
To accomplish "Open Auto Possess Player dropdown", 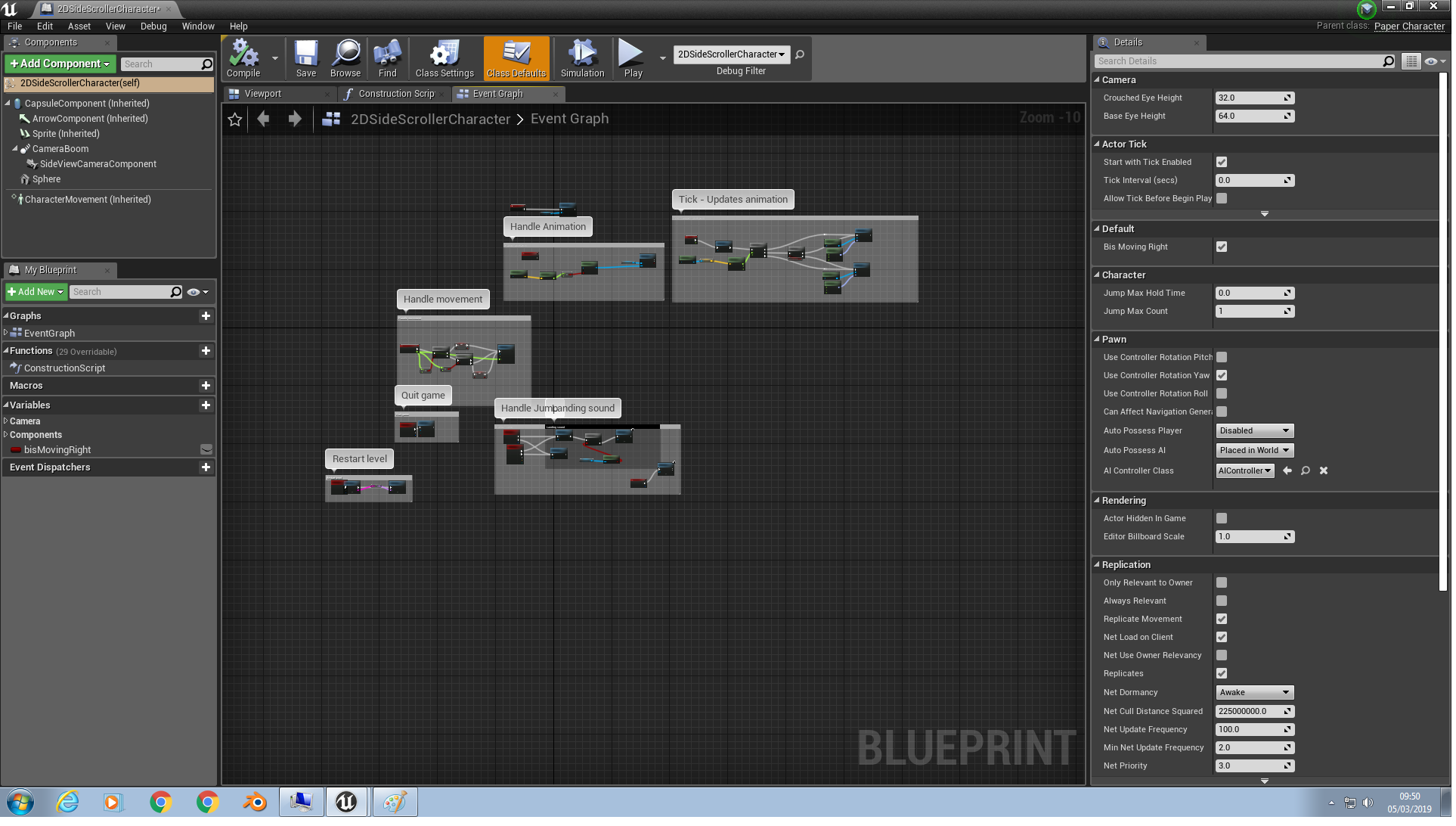I will click(x=1255, y=431).
